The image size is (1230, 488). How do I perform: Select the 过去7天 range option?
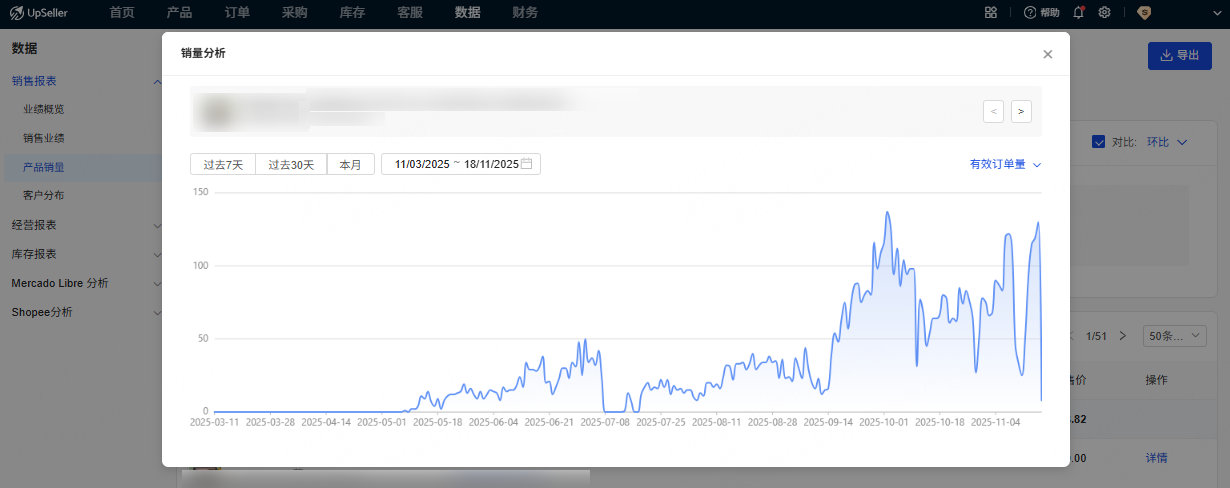(223, 165)
